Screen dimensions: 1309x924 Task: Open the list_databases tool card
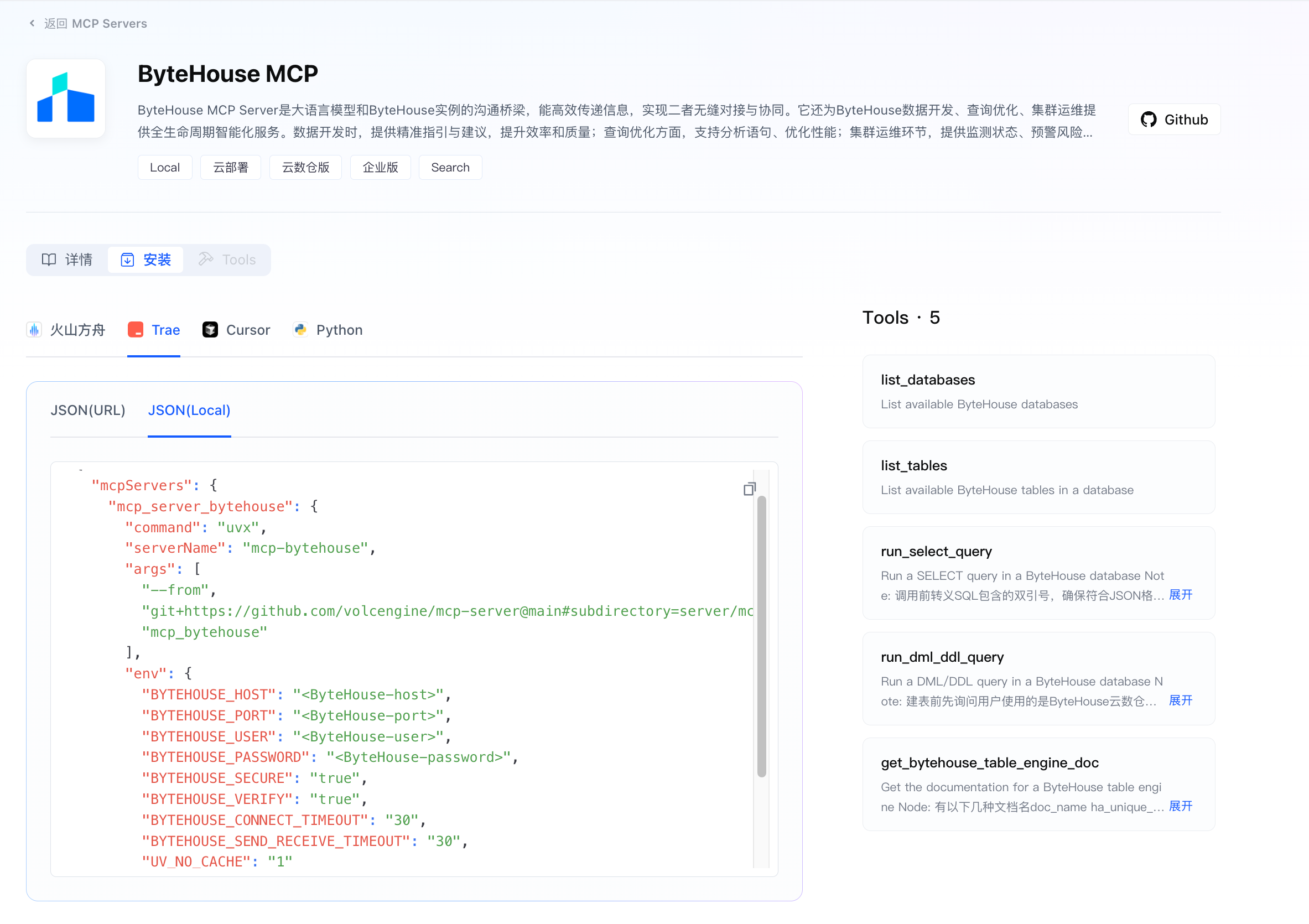tap(1038, 391)
